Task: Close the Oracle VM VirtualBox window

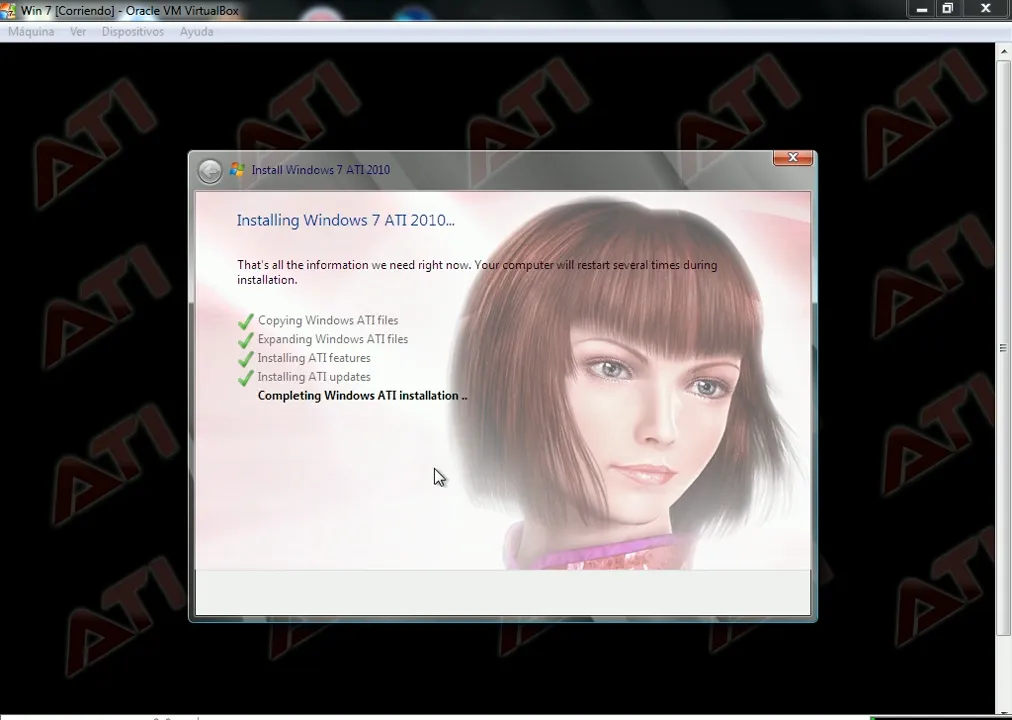Action: click(986, 9)
